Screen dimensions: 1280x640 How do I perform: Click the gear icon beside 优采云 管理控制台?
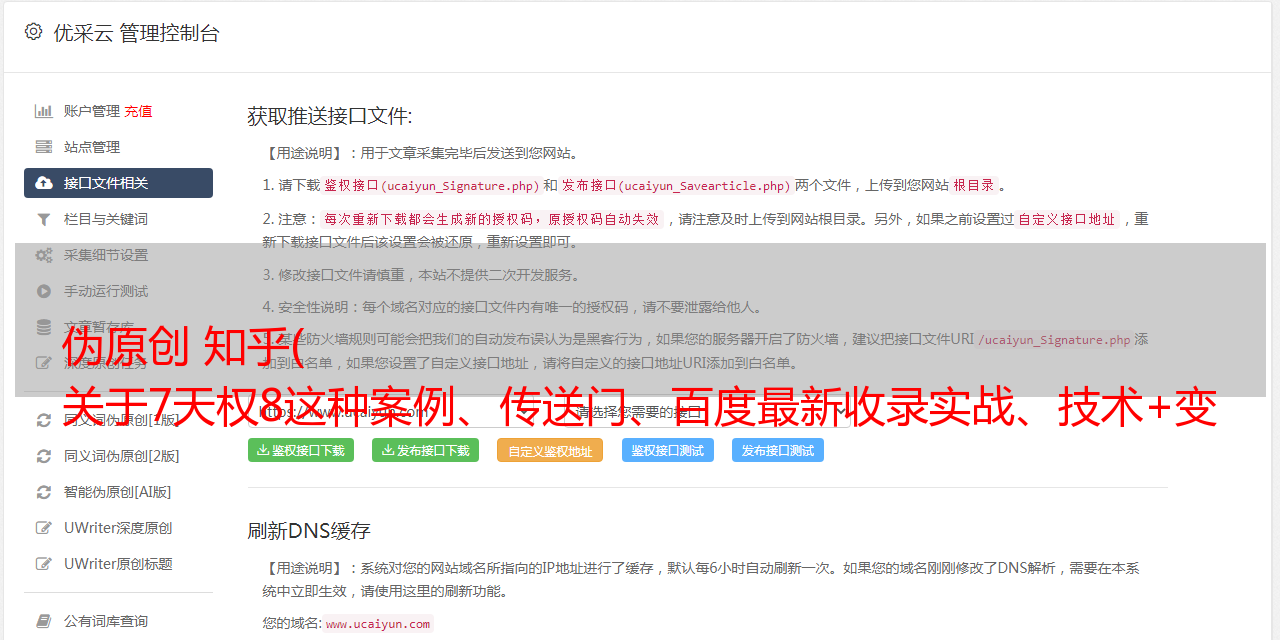coord(33,32)
